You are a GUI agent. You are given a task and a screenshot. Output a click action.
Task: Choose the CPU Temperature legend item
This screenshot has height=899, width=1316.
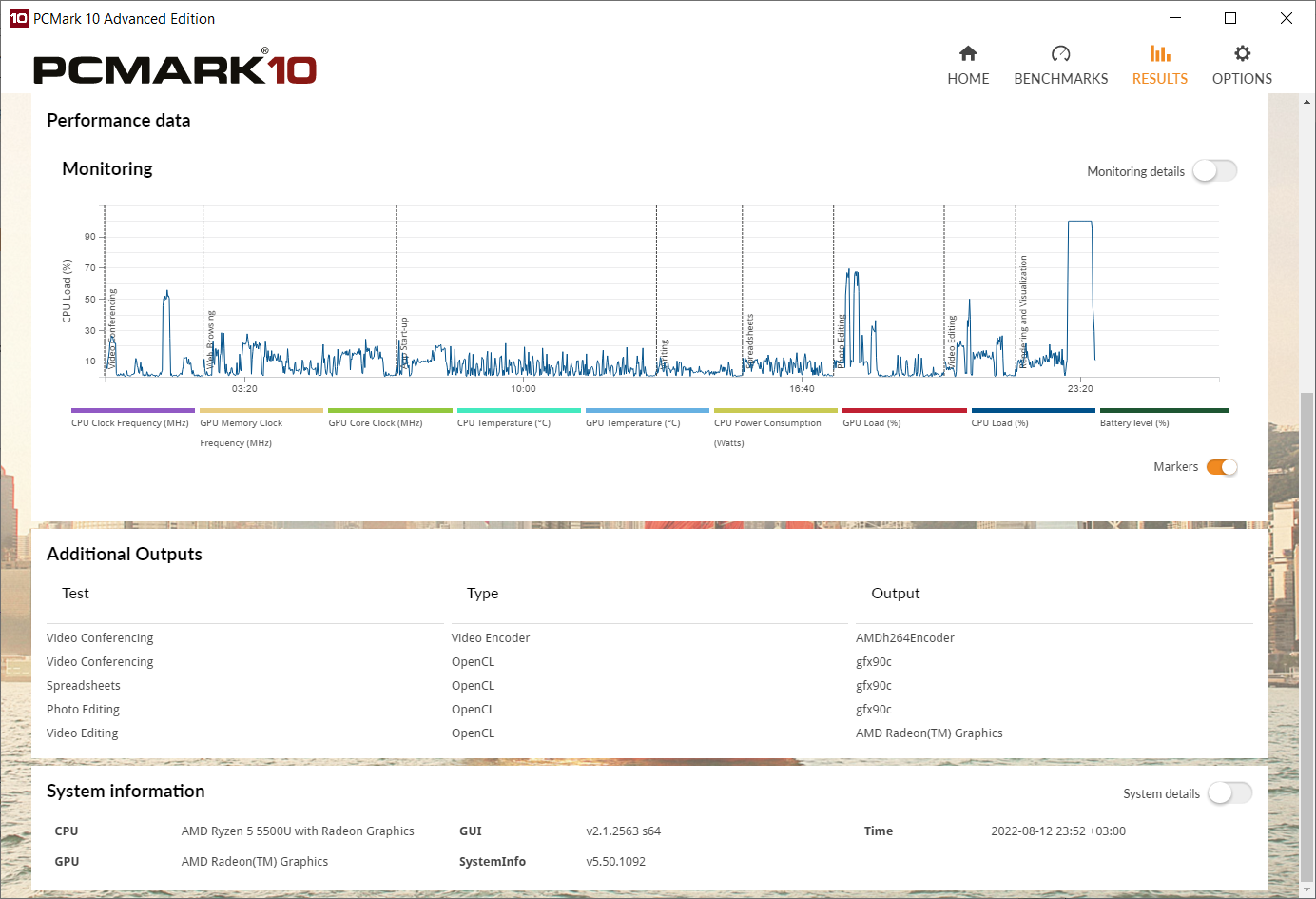click(518, 411)
